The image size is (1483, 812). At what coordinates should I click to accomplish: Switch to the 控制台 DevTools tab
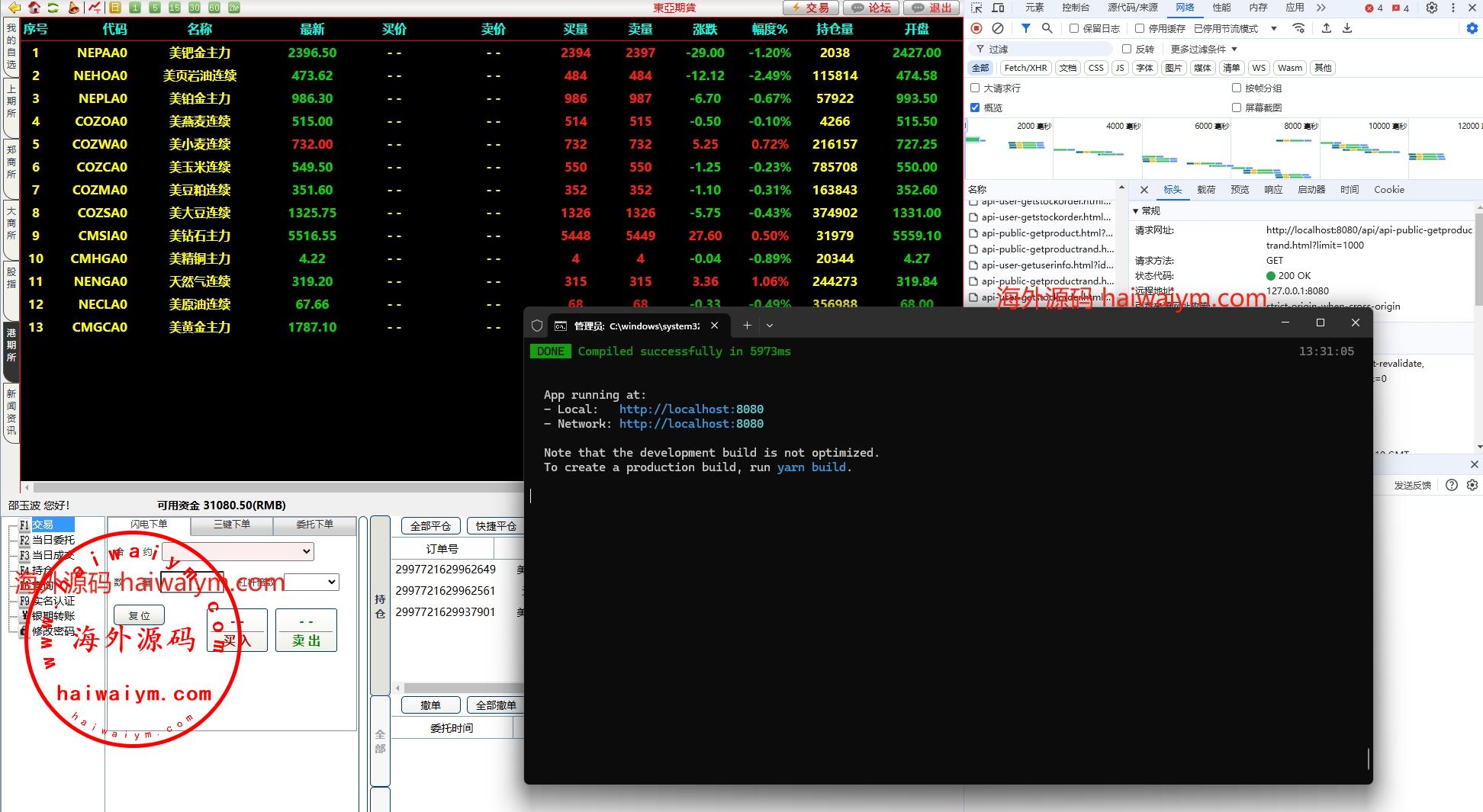click(x=1076, y=8)
